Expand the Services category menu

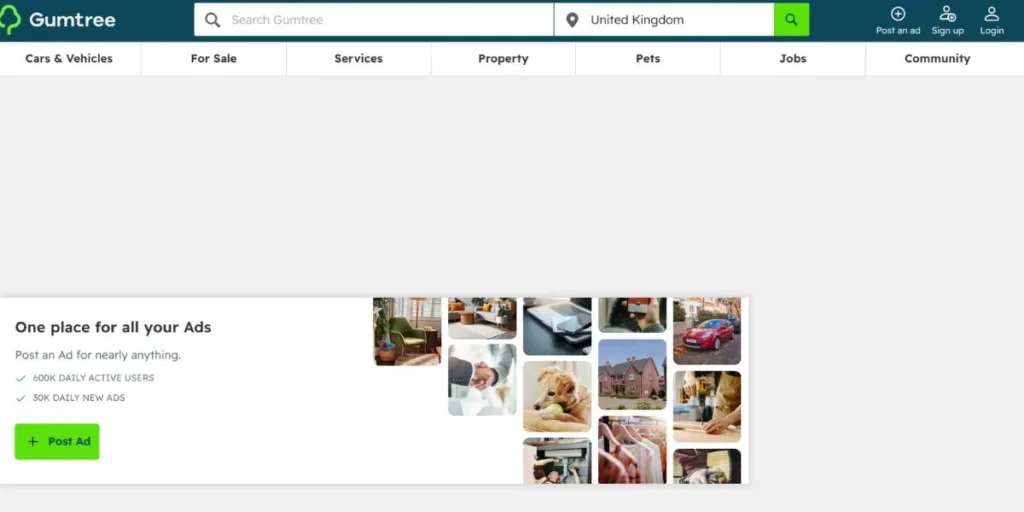tap(359, 59)
